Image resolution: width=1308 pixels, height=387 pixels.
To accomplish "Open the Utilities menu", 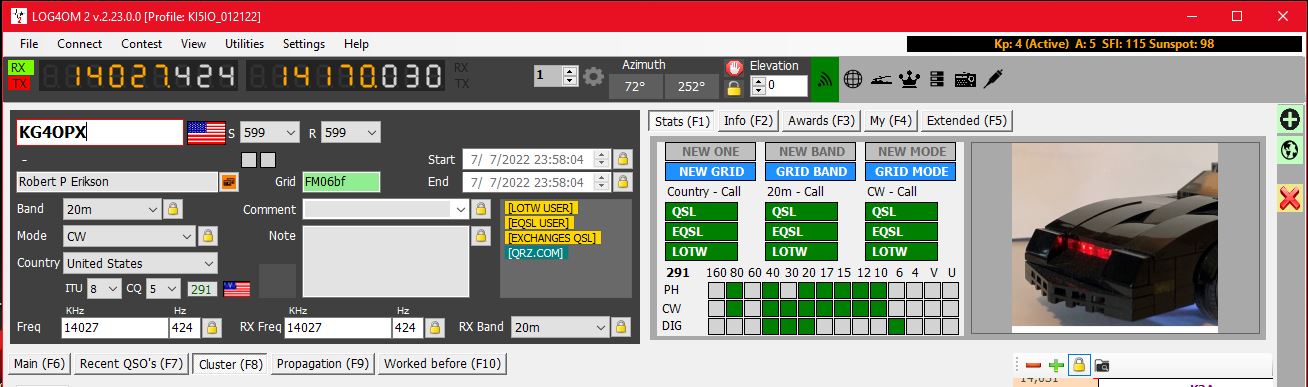I will pos(244,44).
